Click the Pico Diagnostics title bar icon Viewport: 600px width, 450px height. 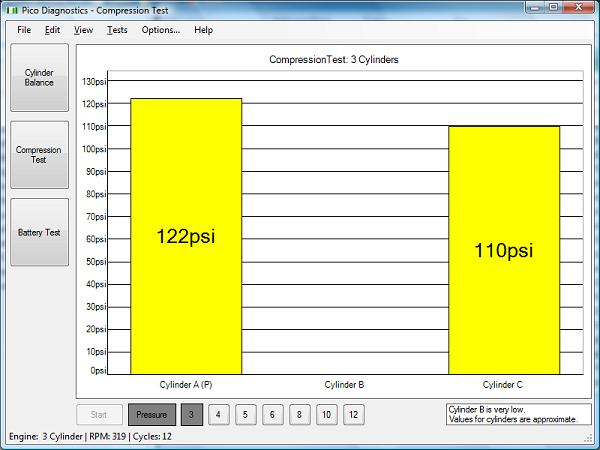click(13, 9)
